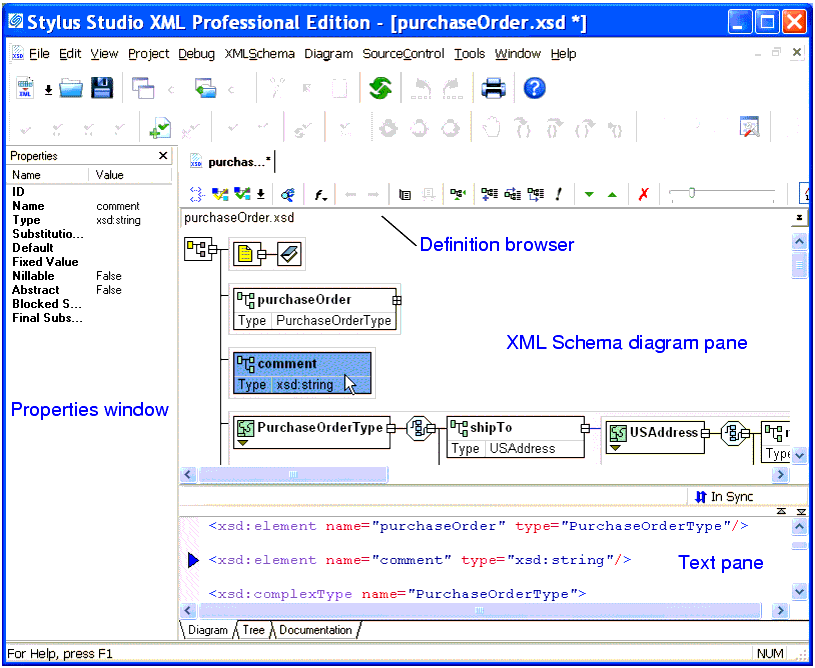Viewport: 815px width, 668px height.
Task: Click the Print icon in toolbar
Action: click(x=493, y=89)
